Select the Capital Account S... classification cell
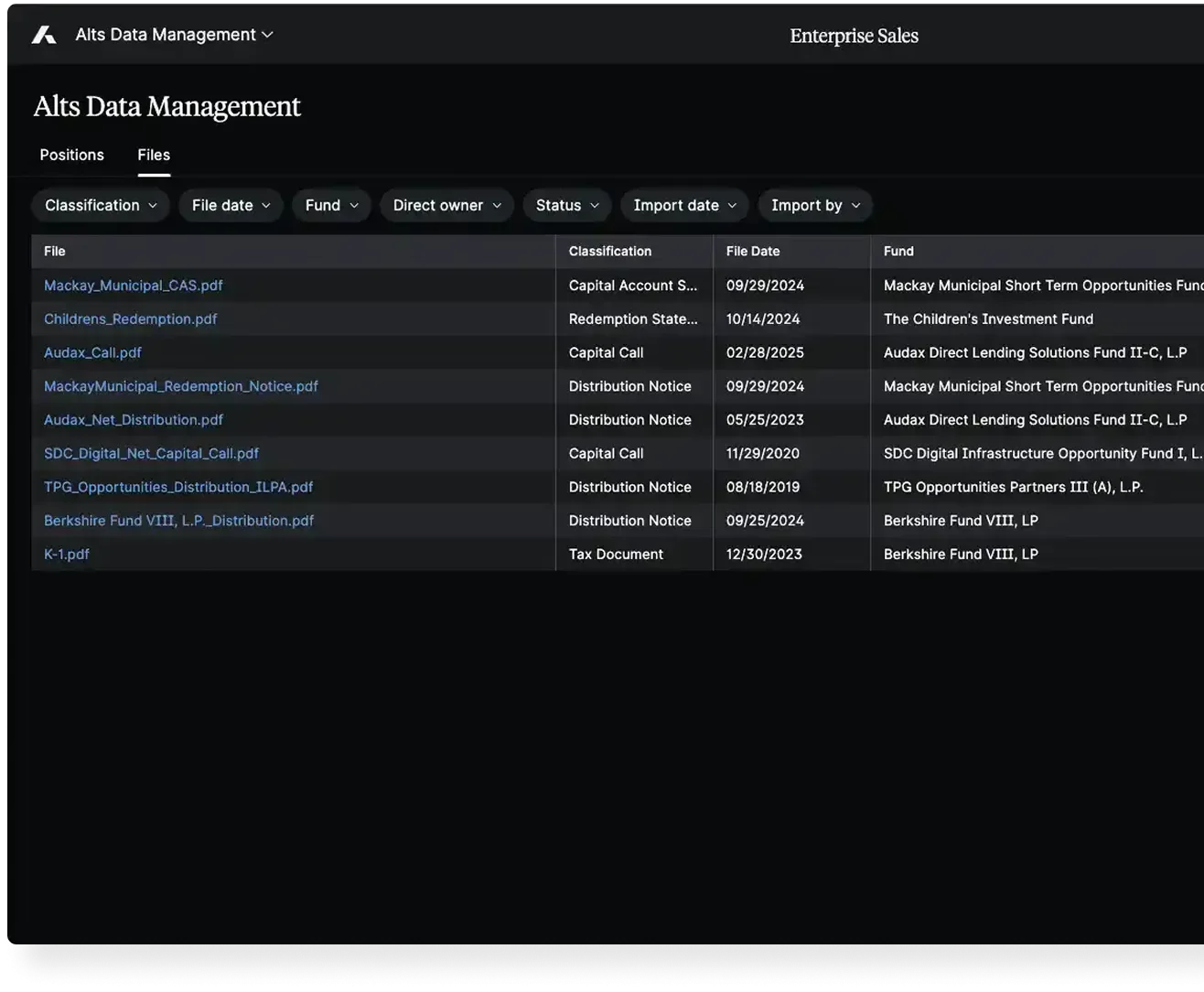The width and height of the screenshot is (1204, 992). tap(634, 286)
